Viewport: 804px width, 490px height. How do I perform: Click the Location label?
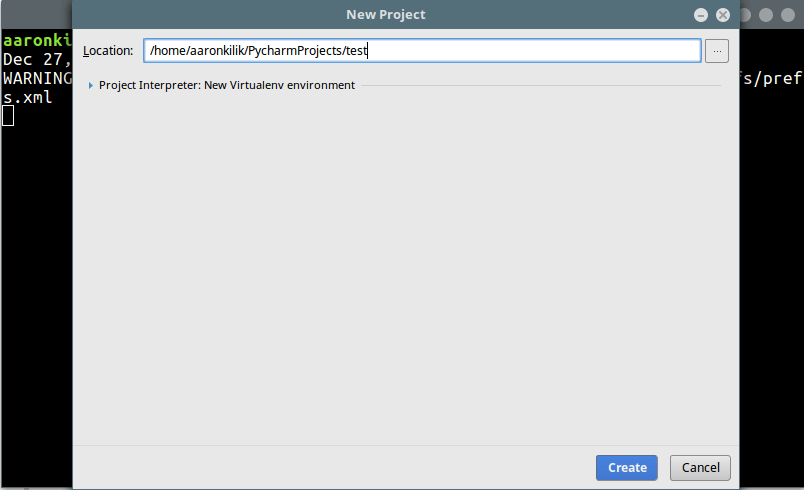[x=108, y=51]
